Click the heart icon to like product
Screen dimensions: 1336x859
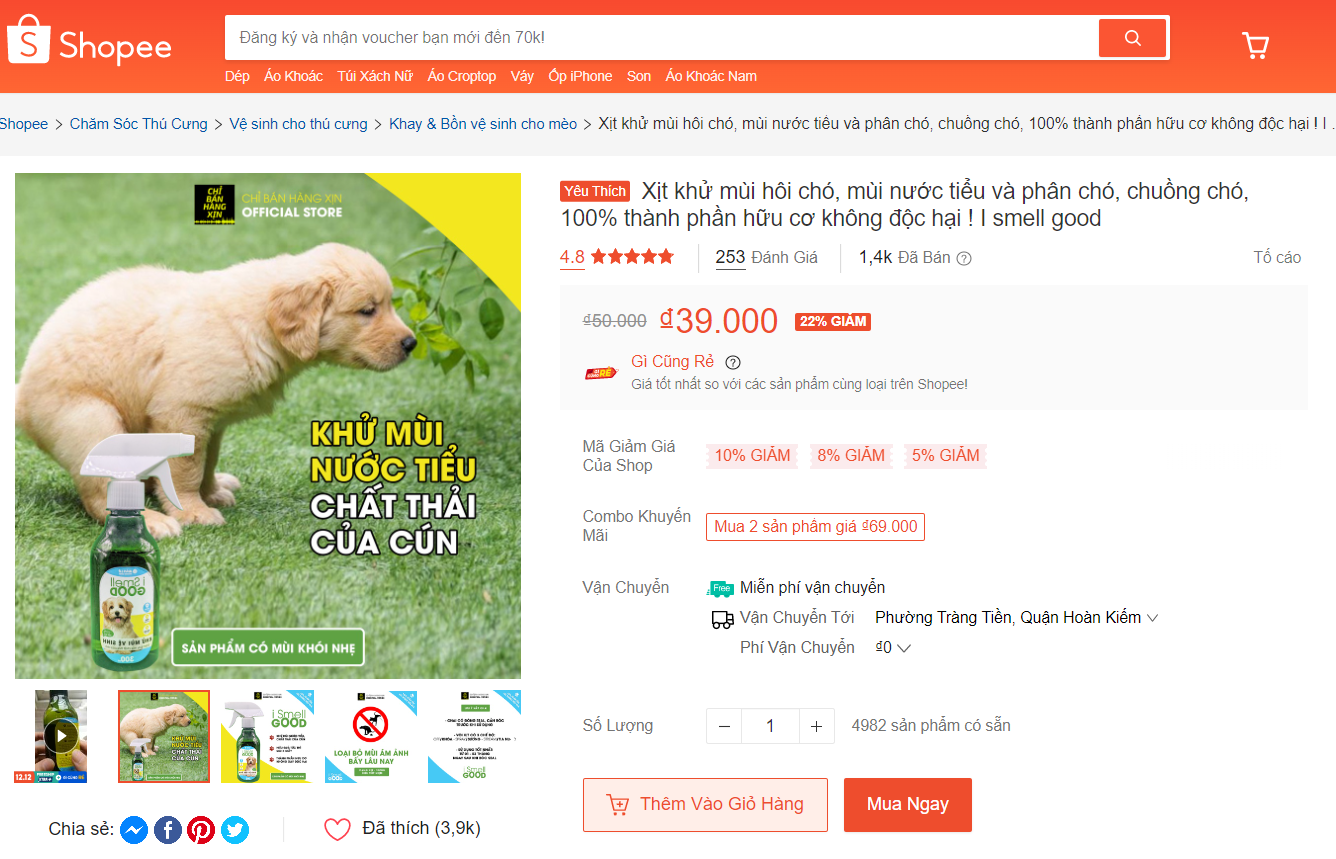coord(338,829)
